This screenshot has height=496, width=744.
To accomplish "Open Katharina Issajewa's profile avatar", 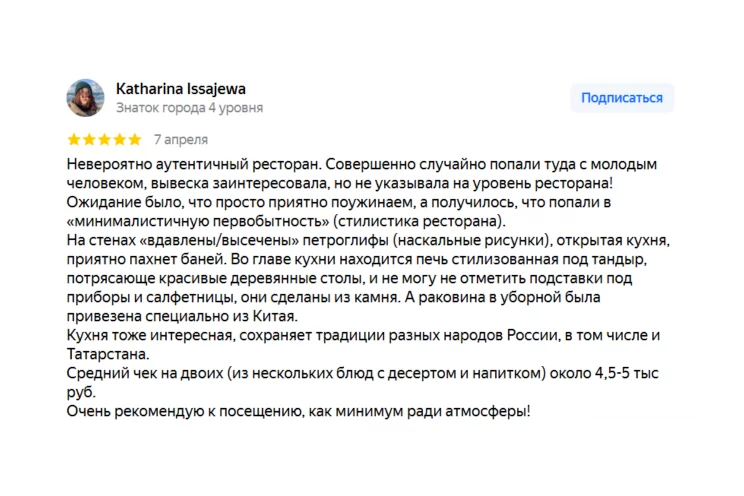I will click(x=85, y=98).
